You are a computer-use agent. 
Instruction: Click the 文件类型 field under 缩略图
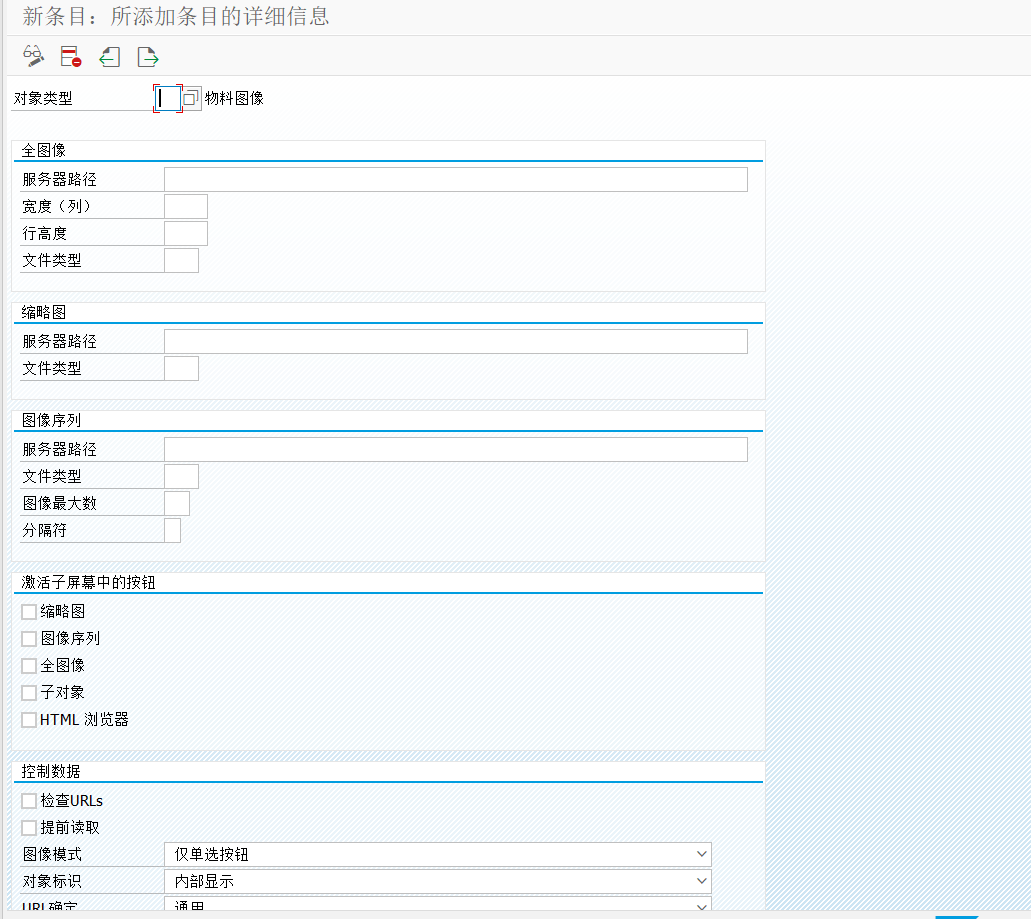click(181, 368)
